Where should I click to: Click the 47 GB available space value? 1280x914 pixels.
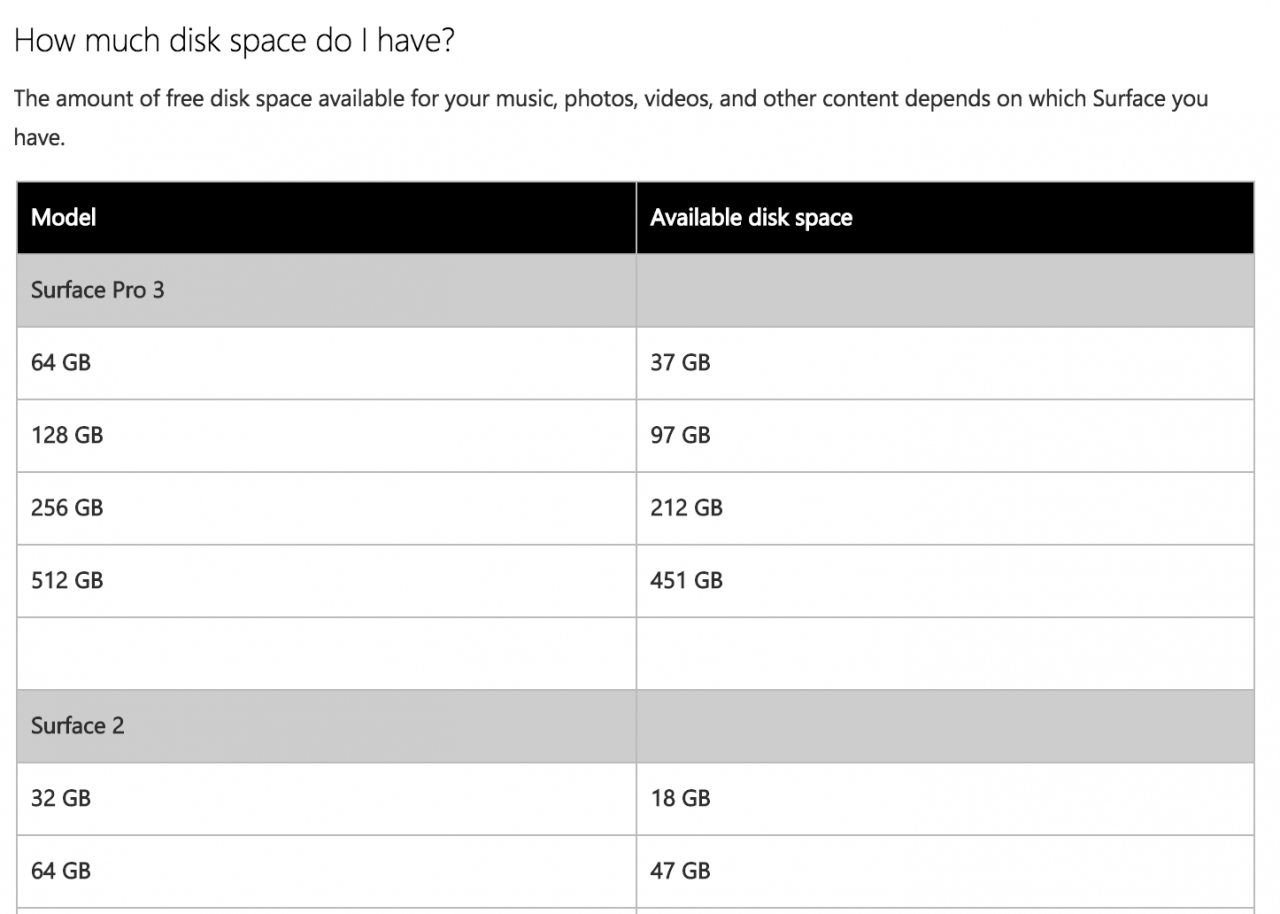[x=680, y=871]
